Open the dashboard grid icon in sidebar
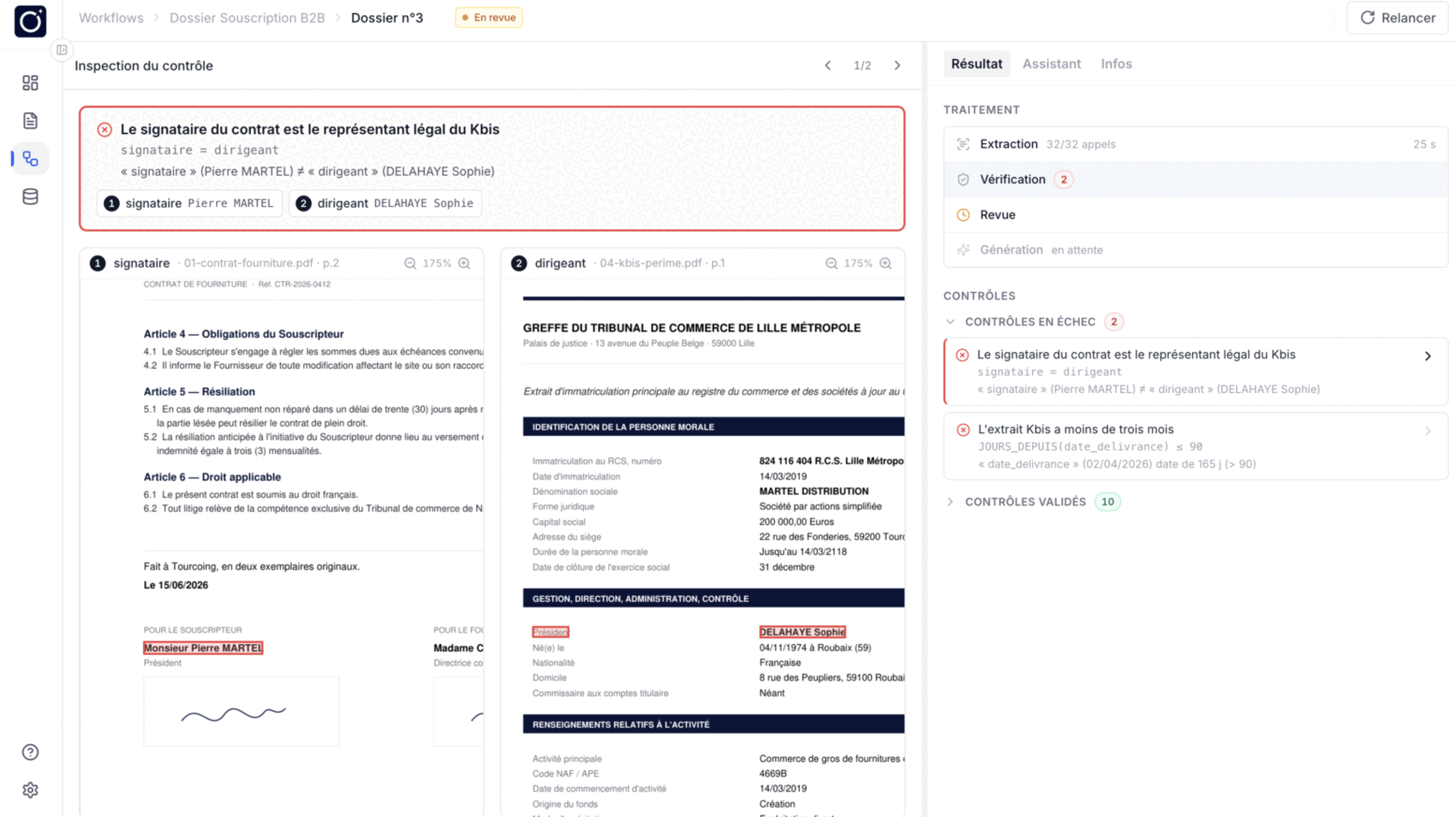The width and height of the screenshot is (1456, 817). tap(30, 83)
